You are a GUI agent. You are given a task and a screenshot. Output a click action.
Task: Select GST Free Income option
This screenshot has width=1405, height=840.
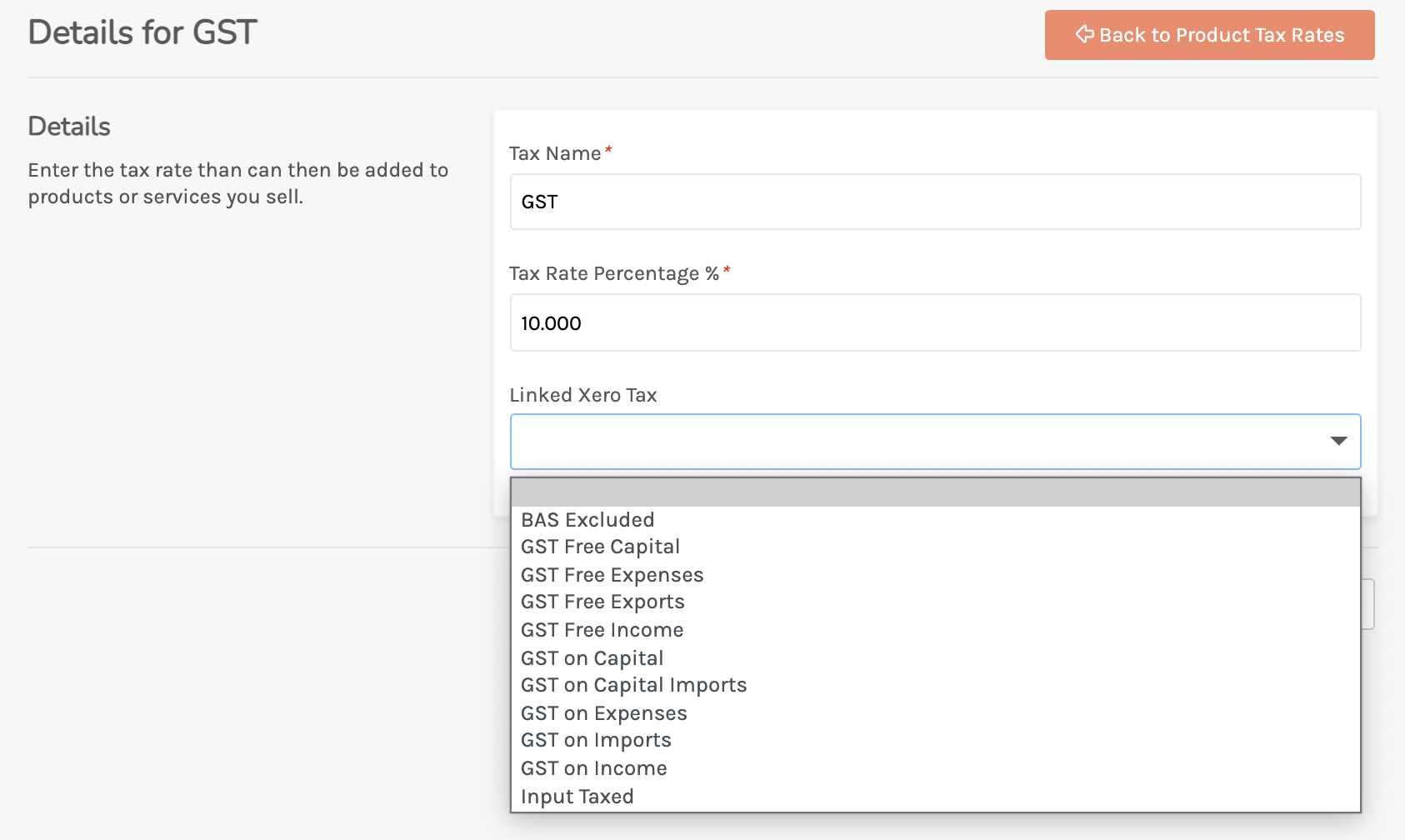[602, 630]
